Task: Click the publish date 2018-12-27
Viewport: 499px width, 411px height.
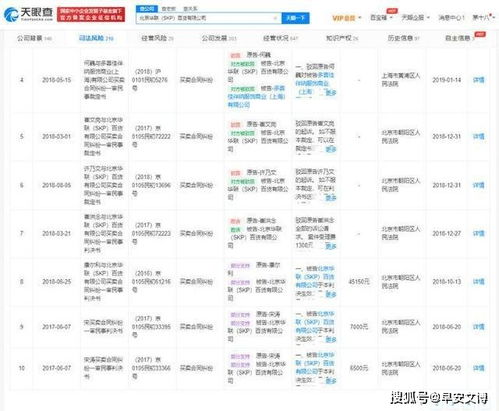Action: pos(447,233)
